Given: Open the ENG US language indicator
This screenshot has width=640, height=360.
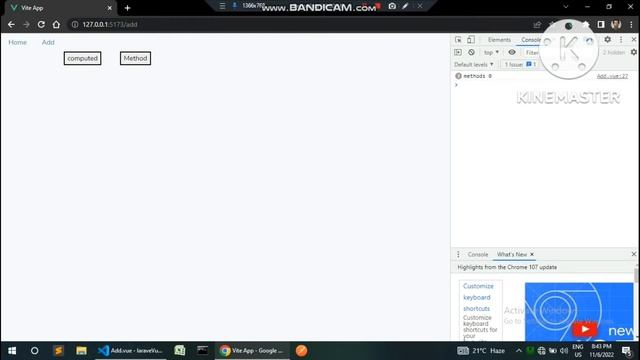Looking at the screenshot, I should click(578, 351).
